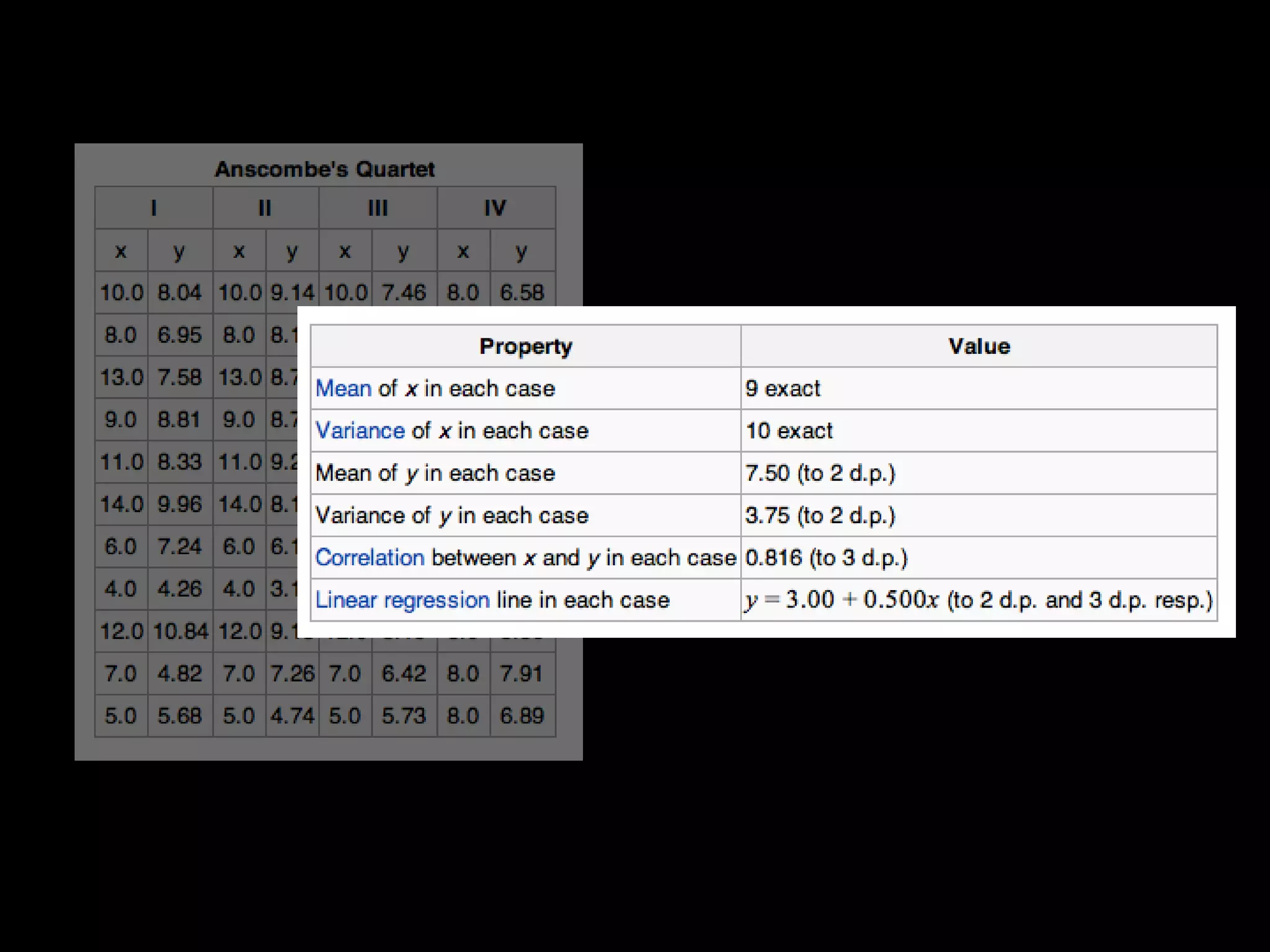Viewport: 1270px width, 952px height.
Task: Select dataset IV column header
Action: click(495, 208)
